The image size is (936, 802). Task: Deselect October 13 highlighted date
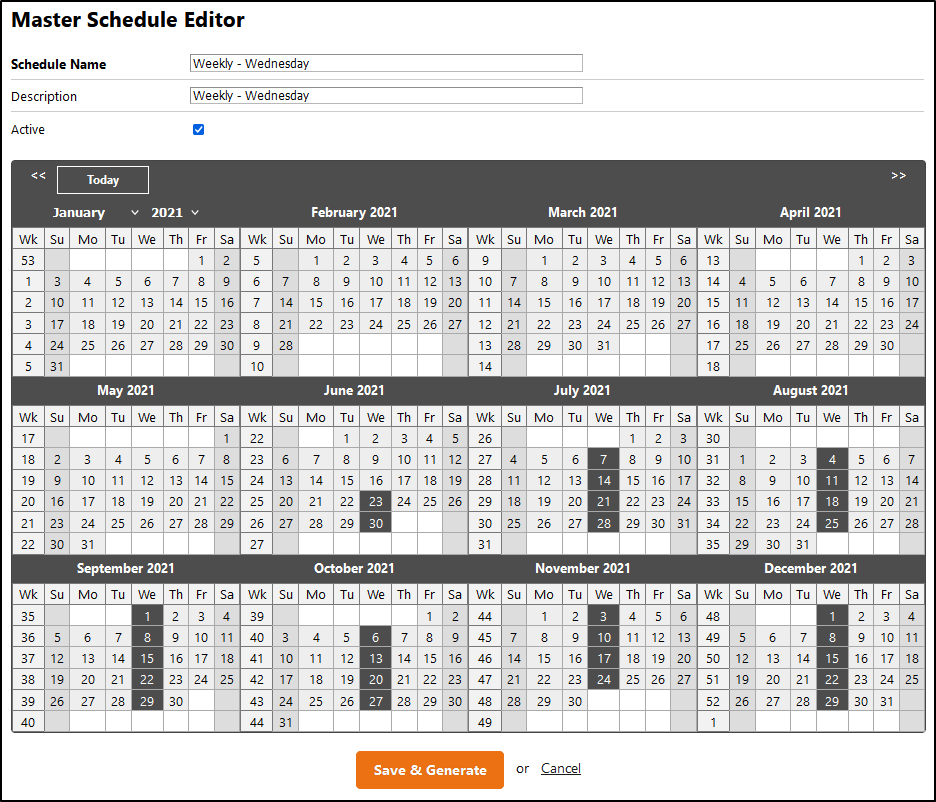[x=375, y=658]
